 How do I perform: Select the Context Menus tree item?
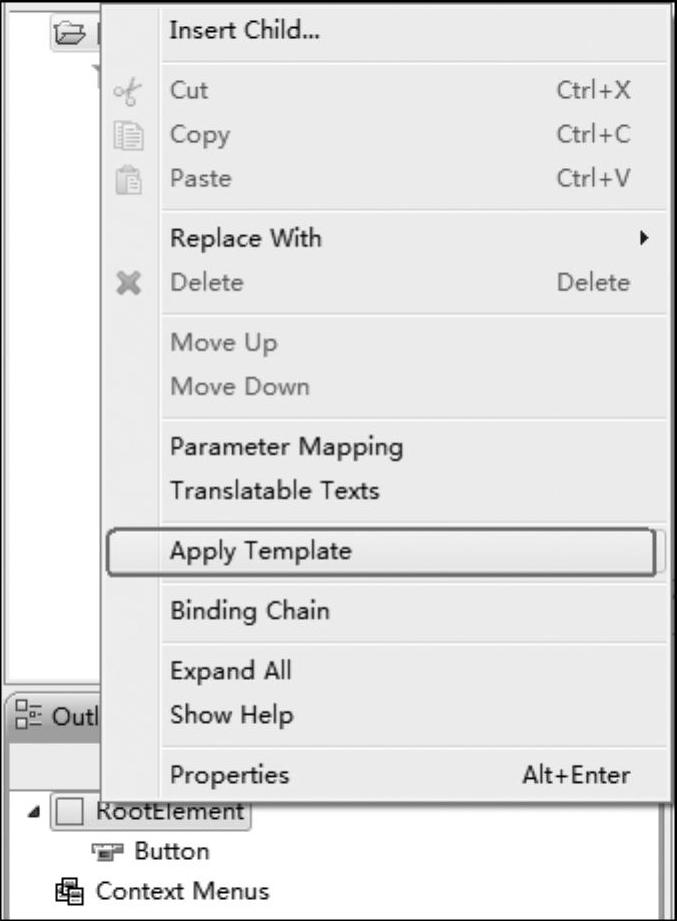pos(182,891)
